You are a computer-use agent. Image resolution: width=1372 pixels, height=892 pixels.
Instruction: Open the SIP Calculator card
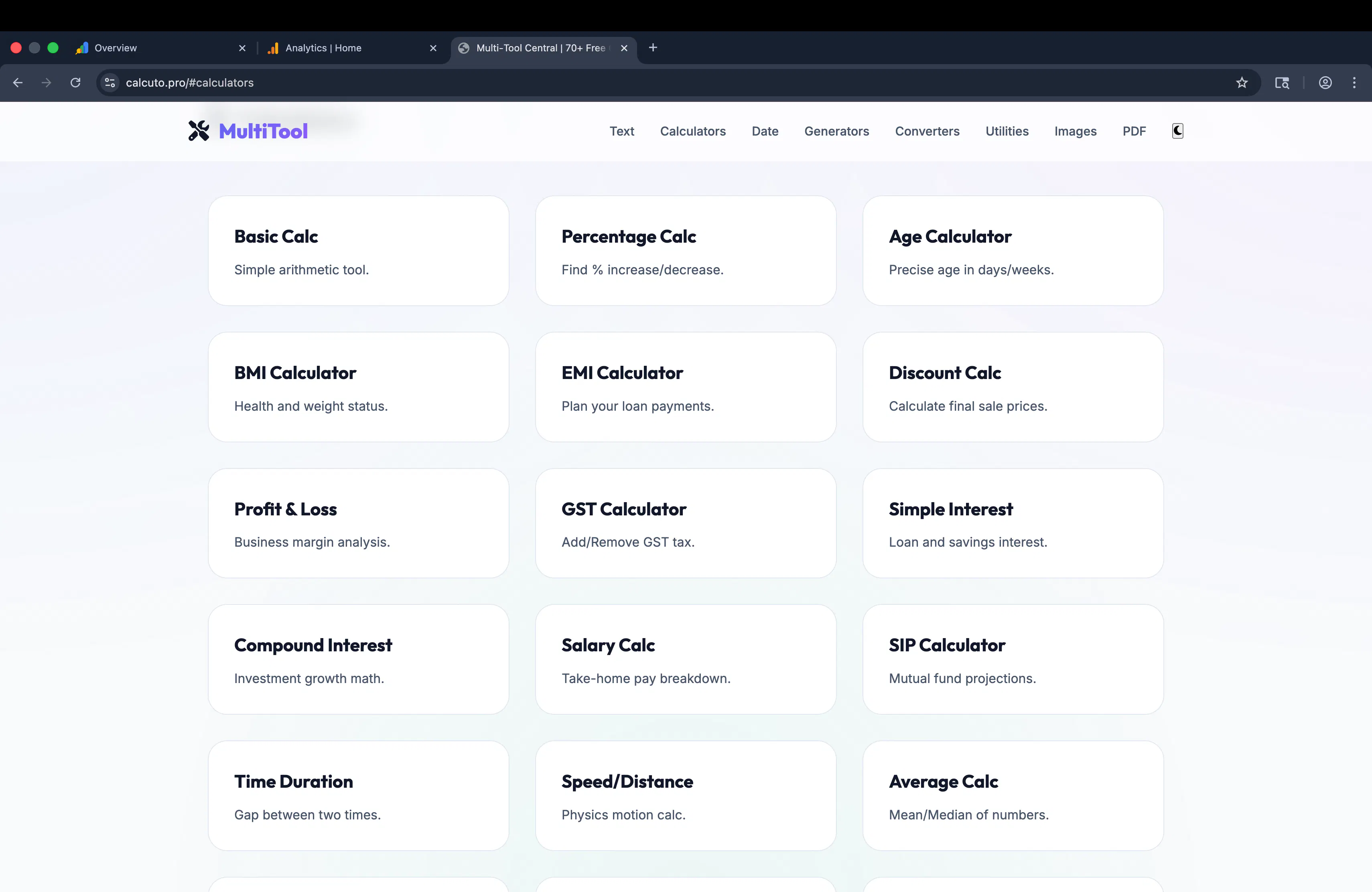pos(1013,659)
